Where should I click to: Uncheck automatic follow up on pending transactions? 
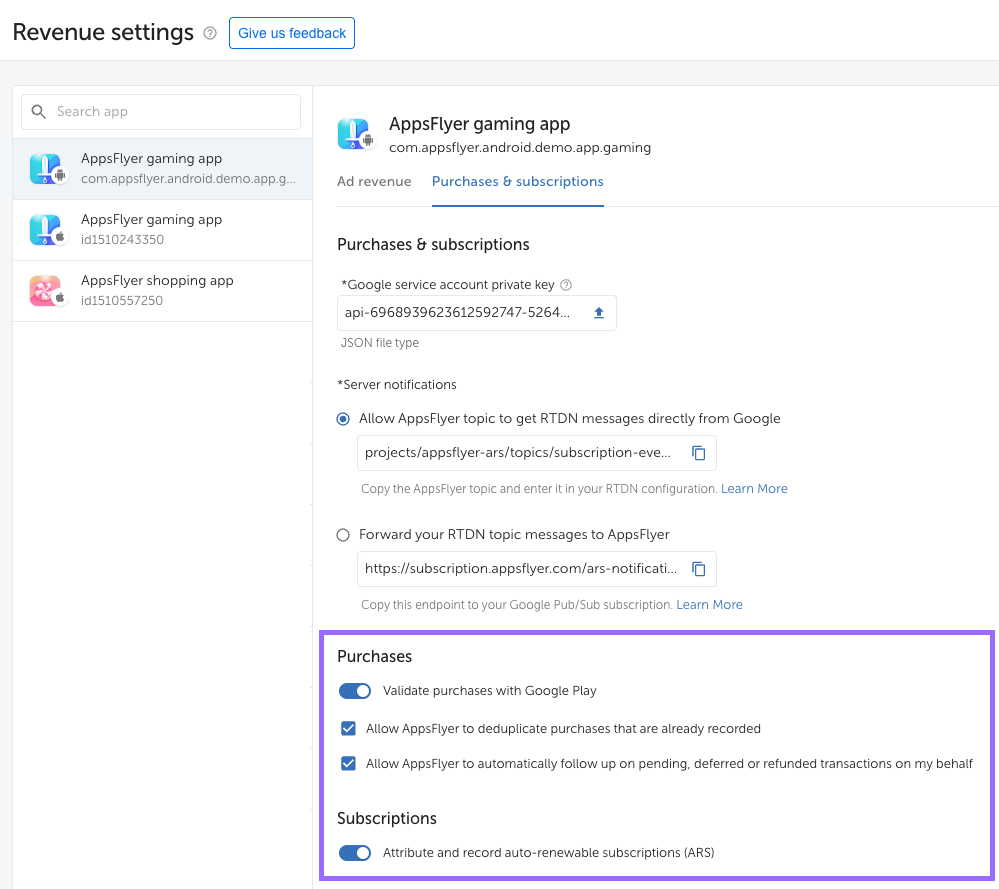(349, 763)
